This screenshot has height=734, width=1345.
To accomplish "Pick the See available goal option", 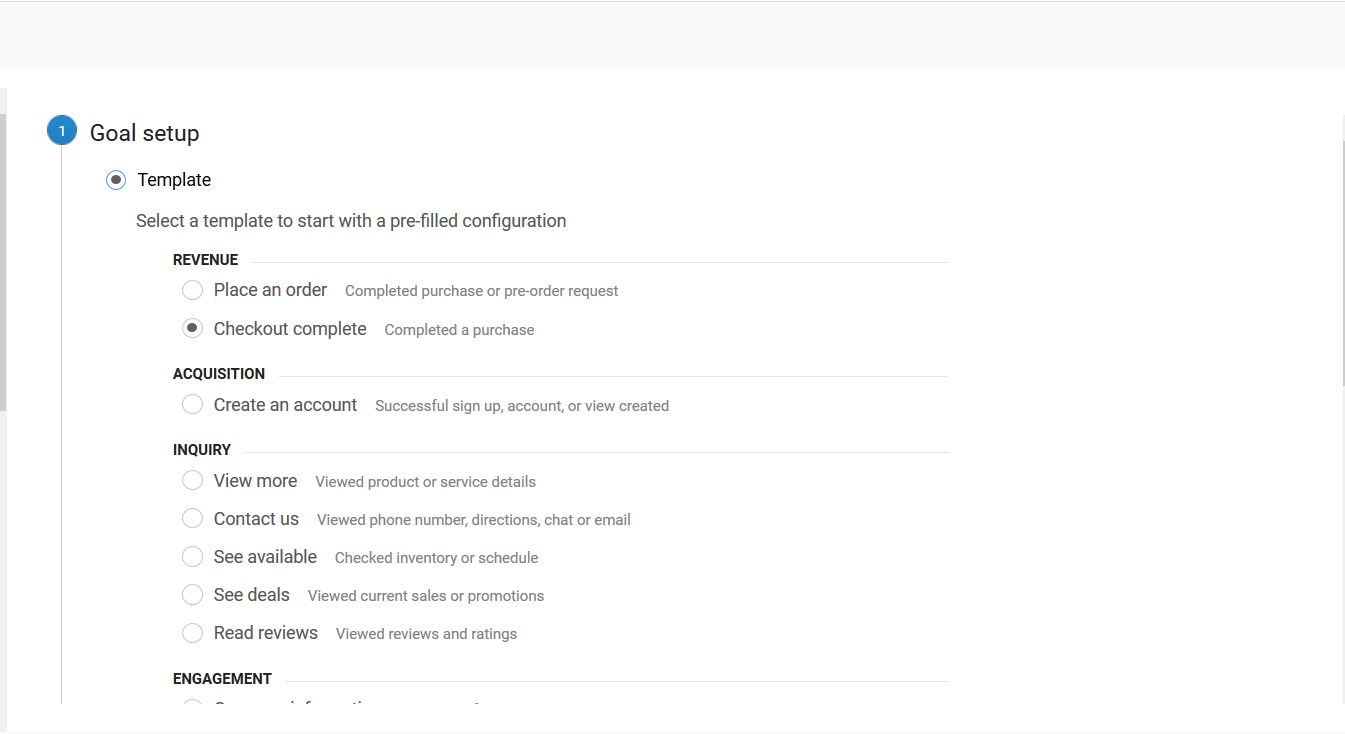I will click(x=192, y=556).
